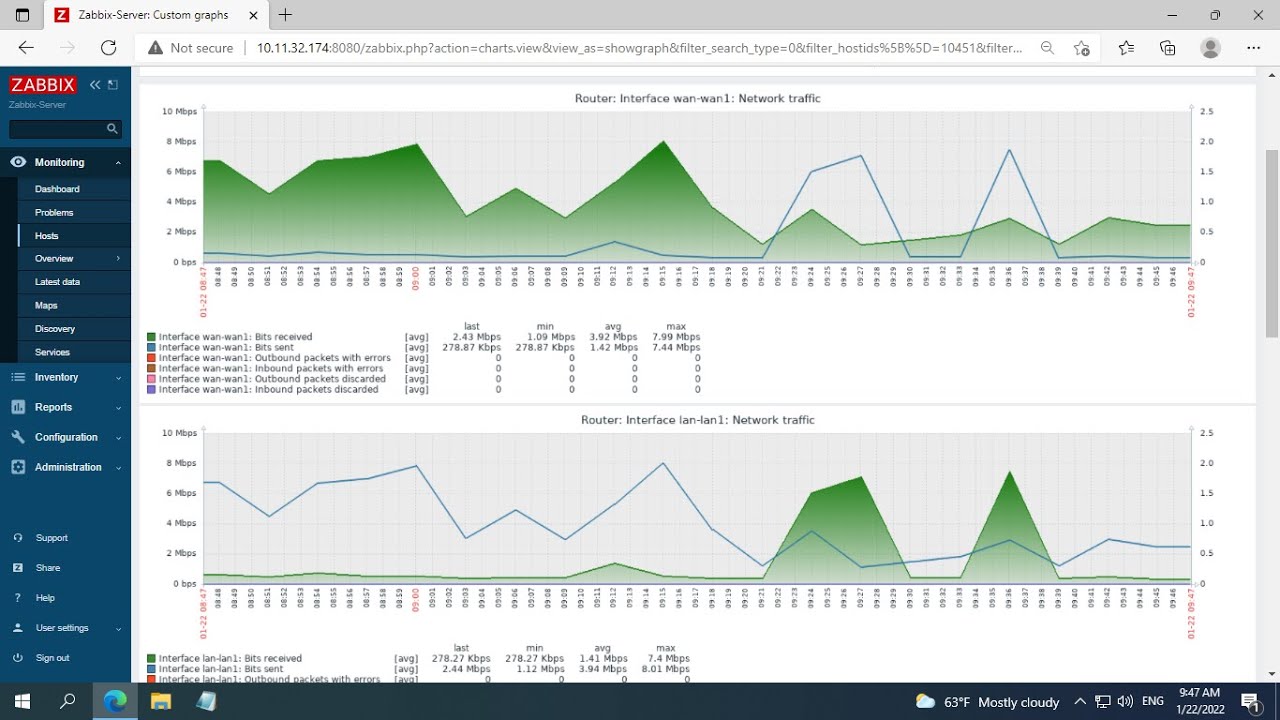Collapse the Monitoring menu section
Viewport: 1280px width, 720px height.
click(x=118, y=162)
